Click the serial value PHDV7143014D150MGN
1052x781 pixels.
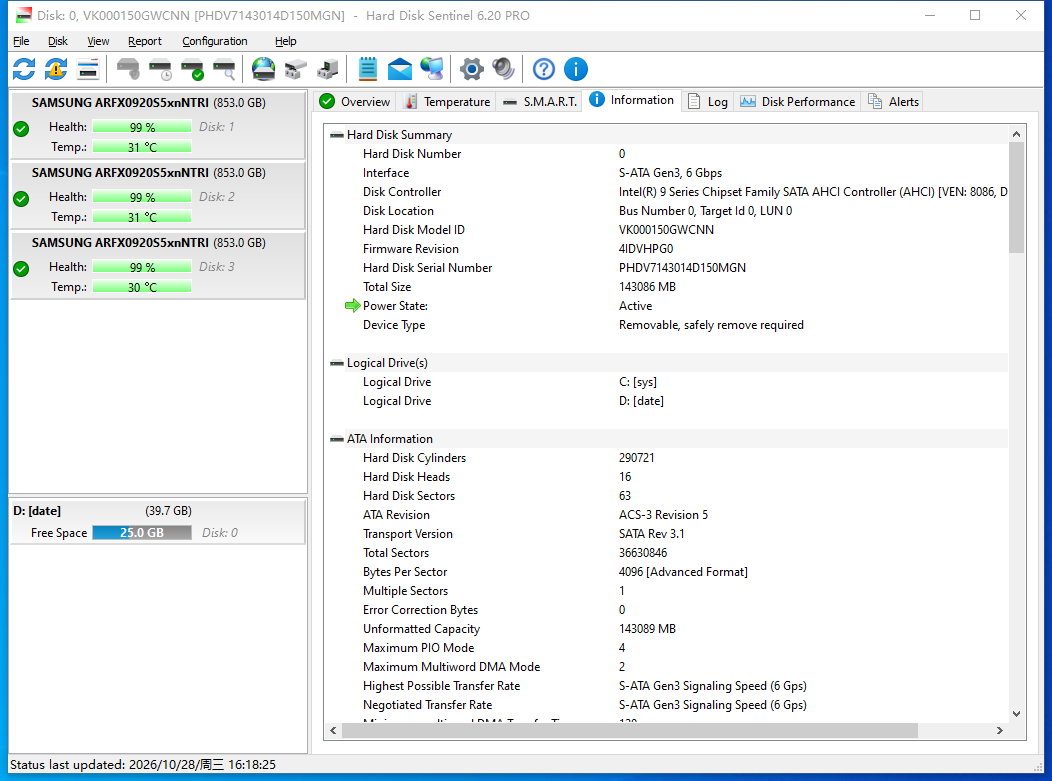(682, 268)
